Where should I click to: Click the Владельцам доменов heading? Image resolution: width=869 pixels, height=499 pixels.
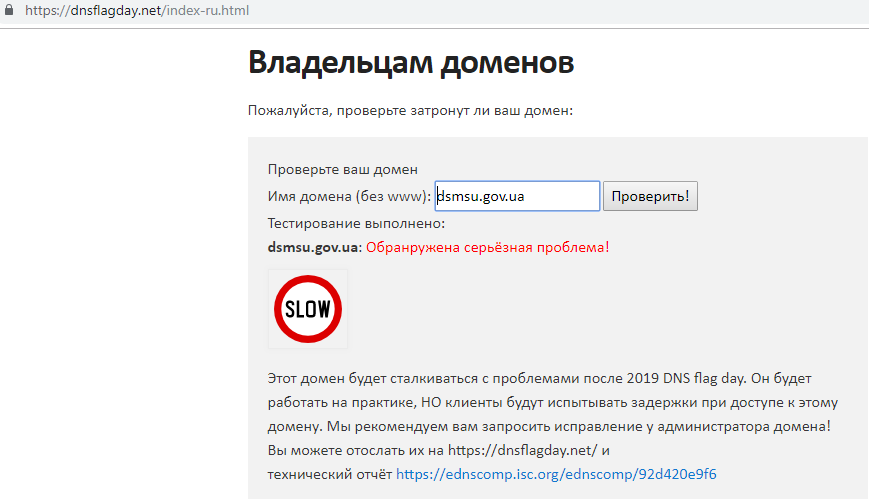coord(411,62)
